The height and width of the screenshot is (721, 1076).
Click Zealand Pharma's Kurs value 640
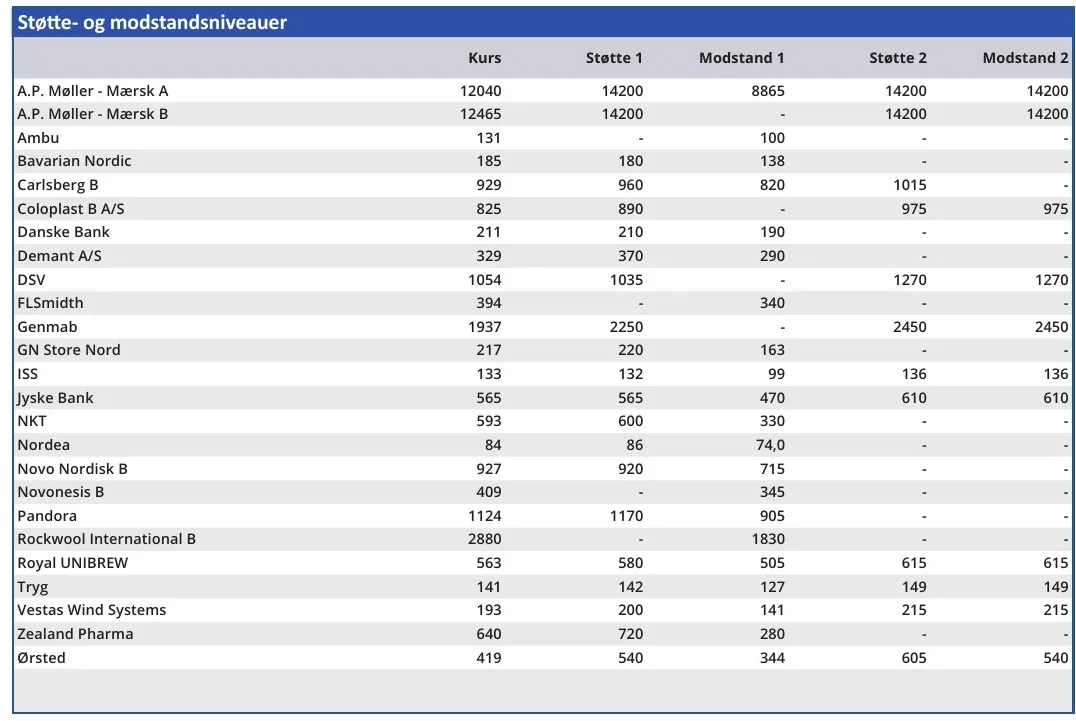489,634
